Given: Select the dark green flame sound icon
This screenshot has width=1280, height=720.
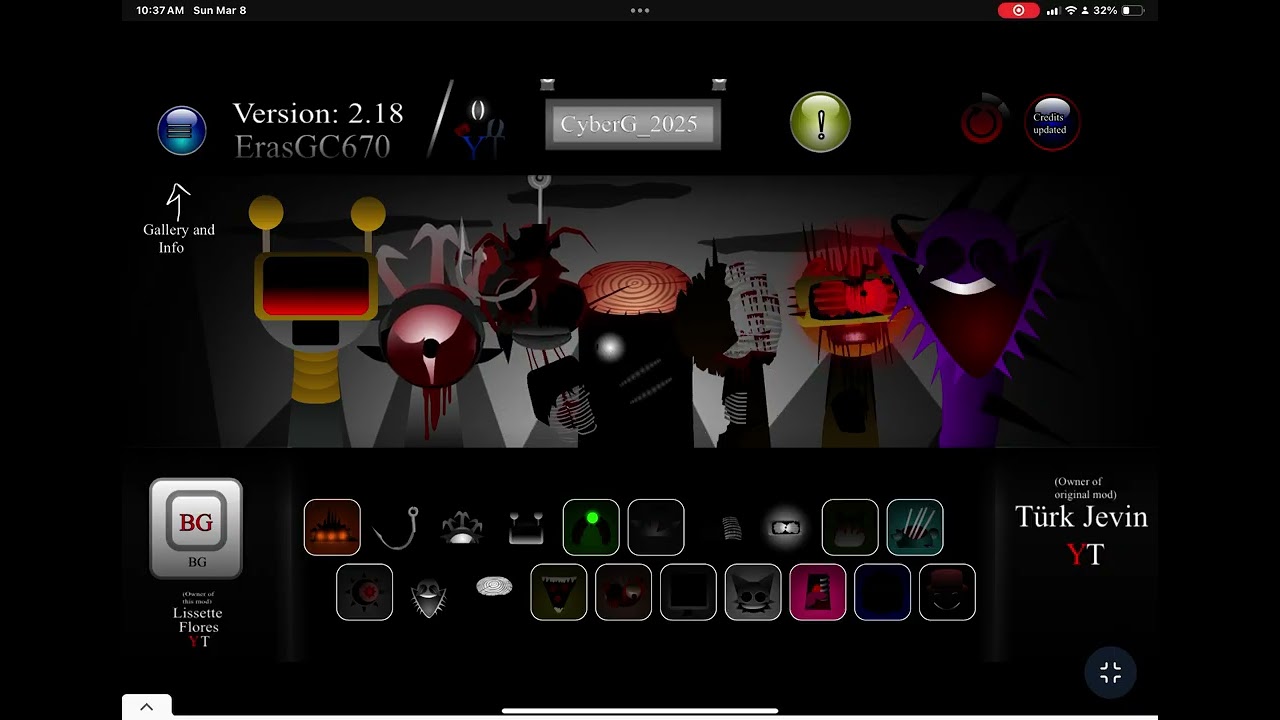Looking at the screenshot, I should pyautogui.click(x=850, y=527).
